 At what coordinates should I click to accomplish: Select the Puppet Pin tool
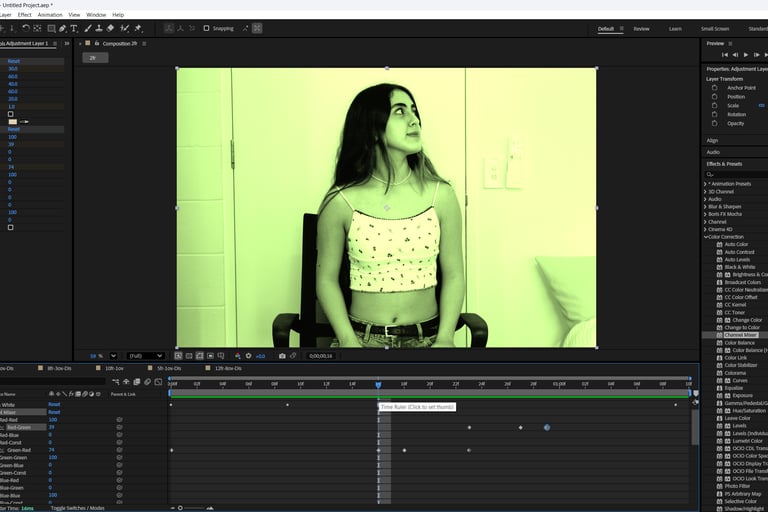pyautogui.click(x=138, y=28)
